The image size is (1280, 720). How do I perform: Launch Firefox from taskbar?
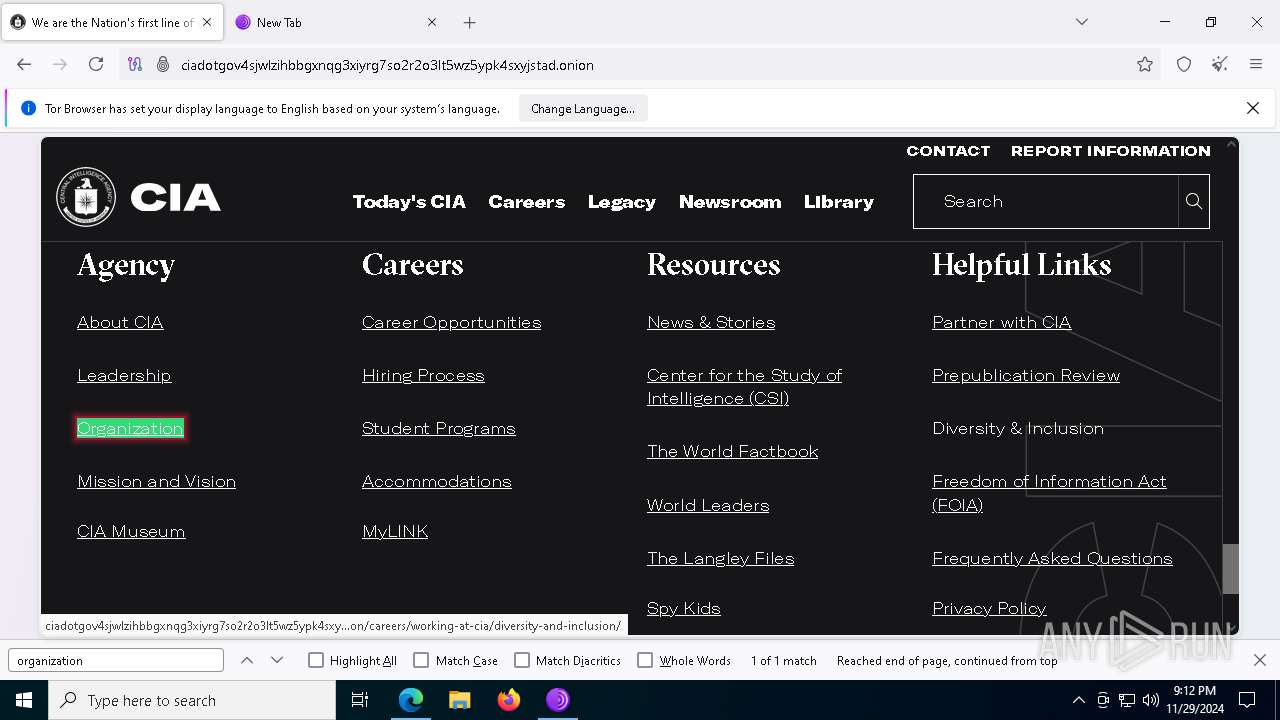tap(509, 700)
